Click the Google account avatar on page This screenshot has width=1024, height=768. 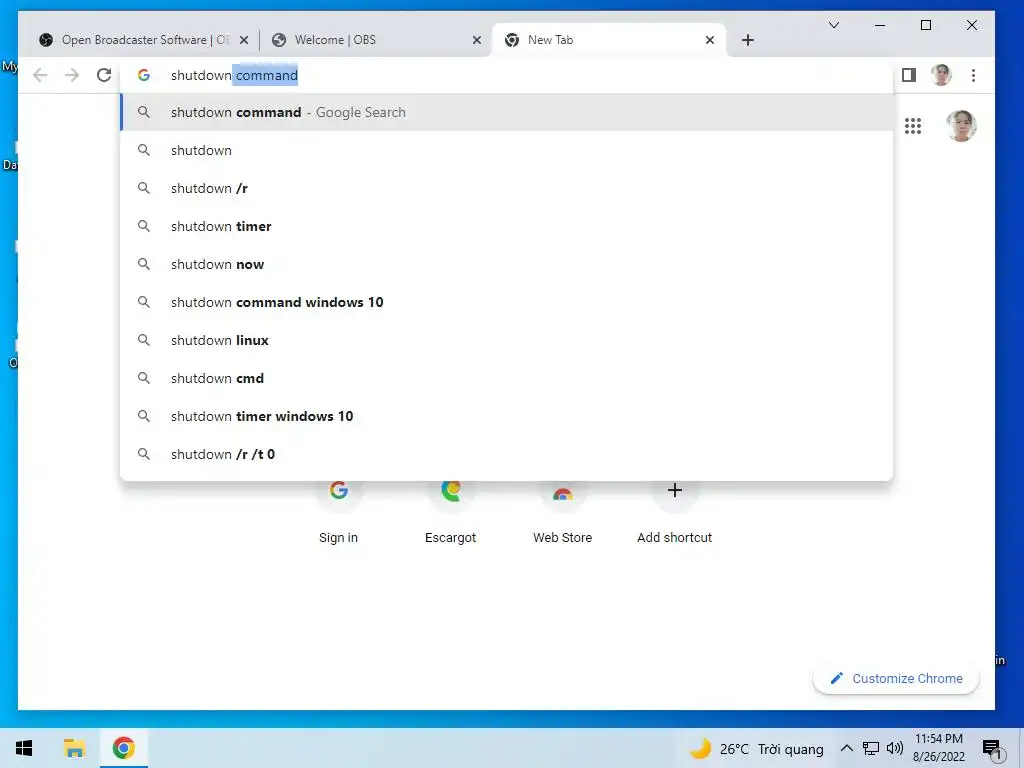[961, 126]
